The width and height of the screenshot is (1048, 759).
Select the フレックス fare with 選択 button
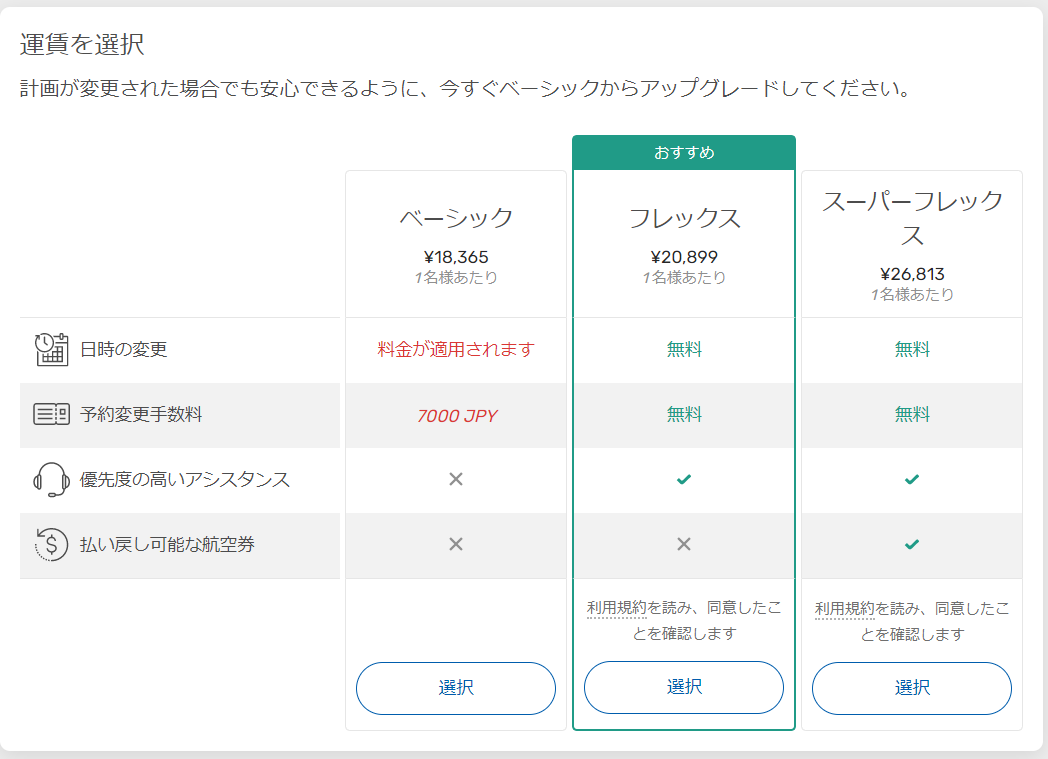tap(684, 687)
